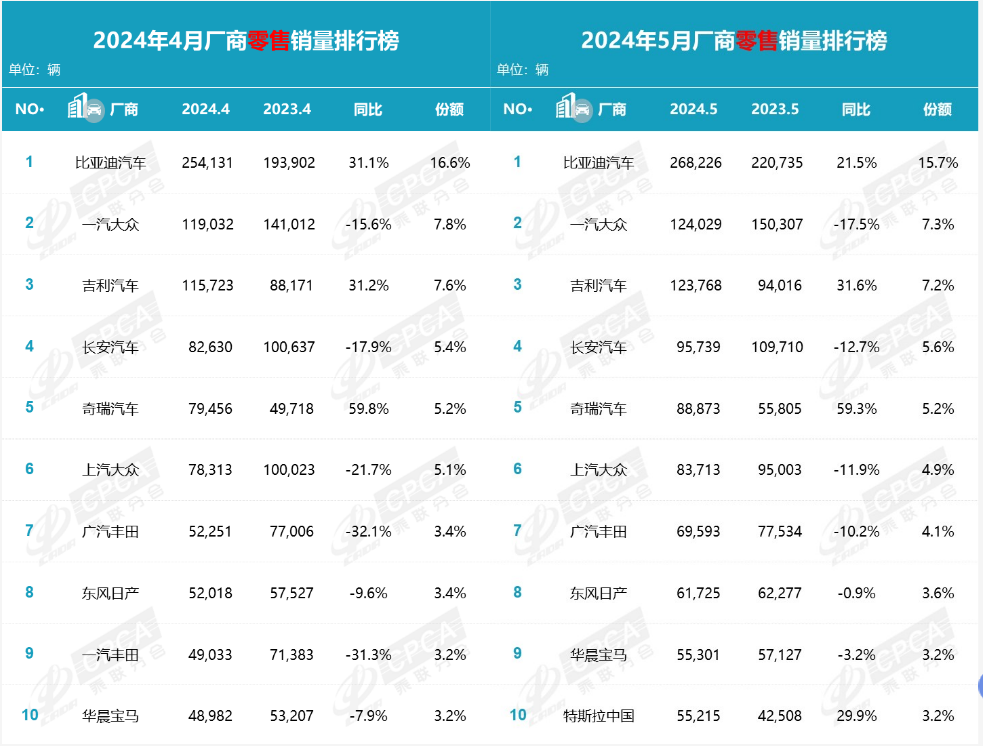
Task: Click the building-car icon in May table header
Action: pyautogui.click(x=573, y=109)
